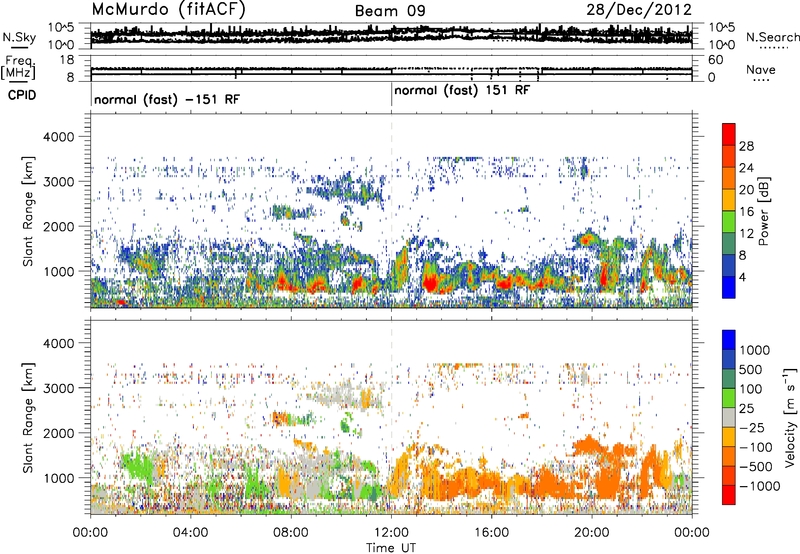This screenshot has height=554, width=800.
Task: Click the '16:00' time tick label
Action: [492, 533]
